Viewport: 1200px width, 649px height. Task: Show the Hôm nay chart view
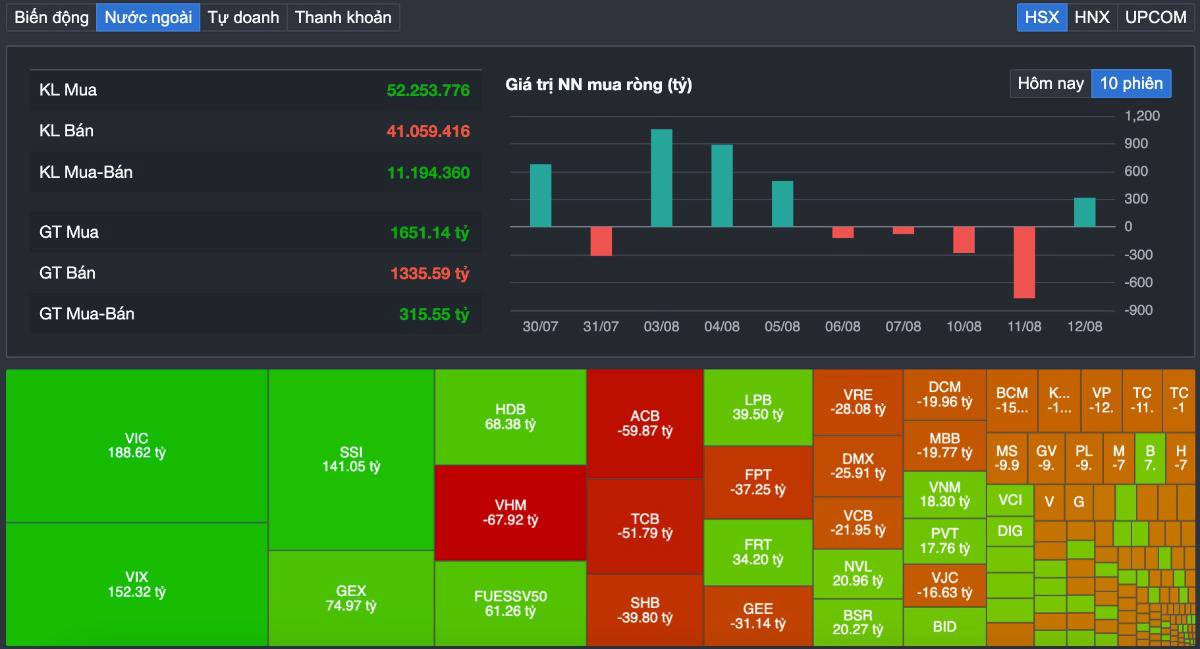tap(1051, 83)
